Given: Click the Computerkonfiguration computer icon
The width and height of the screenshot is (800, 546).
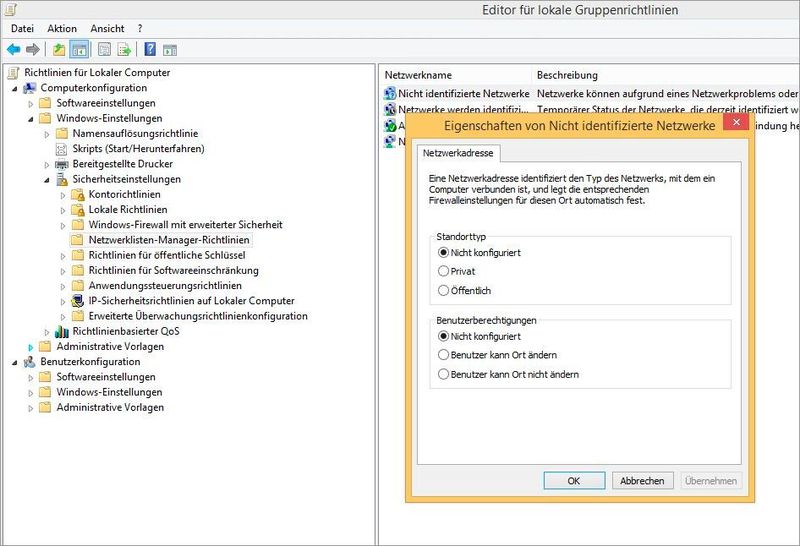Looking at the screenshot, I should pyautogui.click(x=30, y=88).
